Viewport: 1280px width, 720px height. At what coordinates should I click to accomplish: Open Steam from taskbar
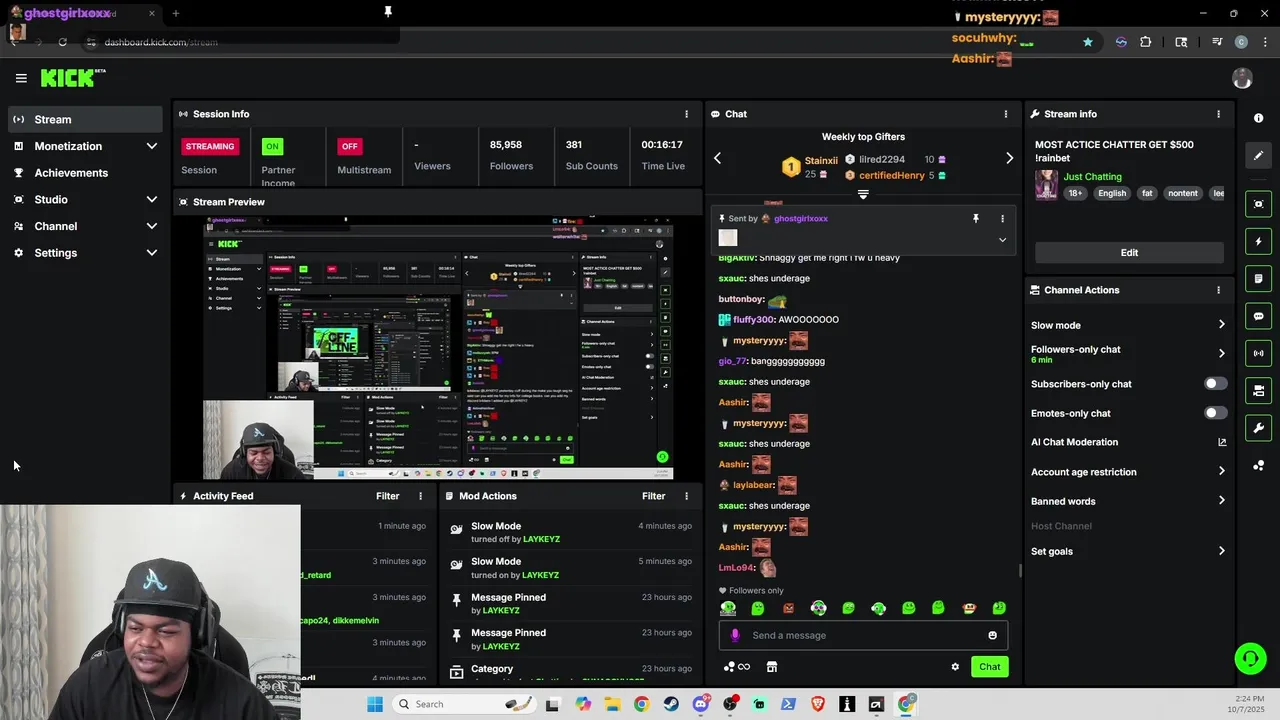pos(671,704)
